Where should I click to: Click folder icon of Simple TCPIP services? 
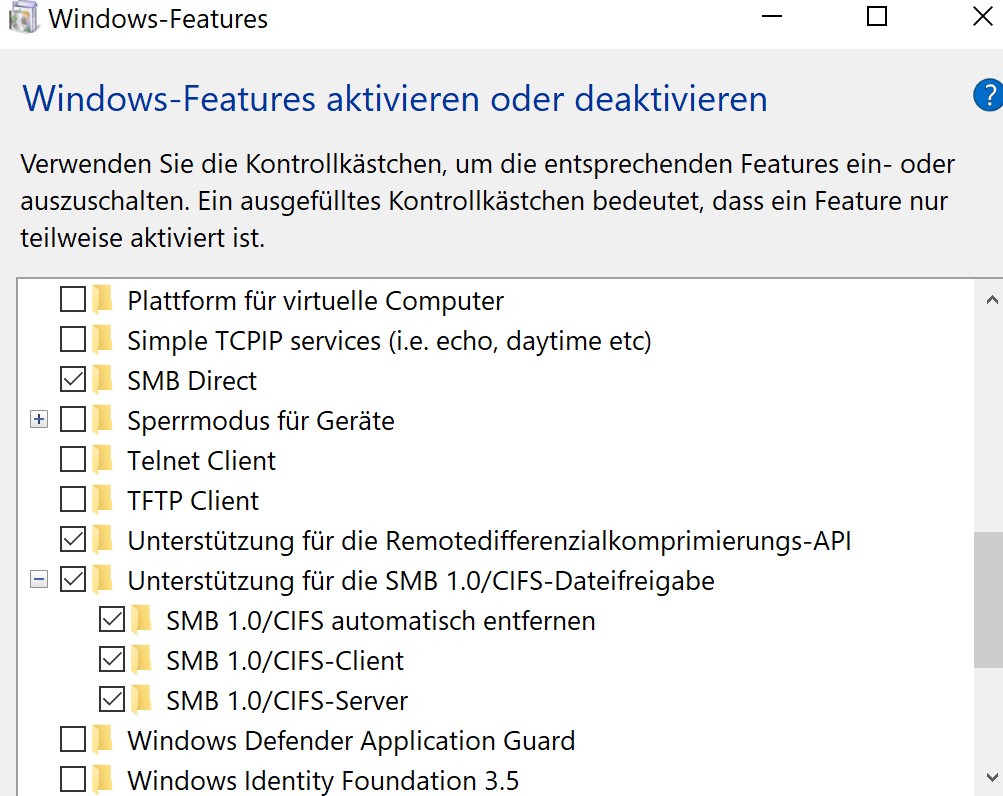point(102,338)
